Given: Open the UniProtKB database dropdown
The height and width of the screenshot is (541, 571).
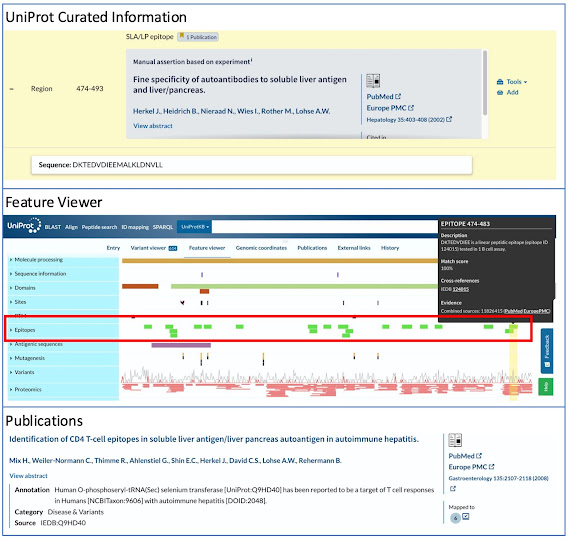Looking at the screenshot, I should (195, 227).
